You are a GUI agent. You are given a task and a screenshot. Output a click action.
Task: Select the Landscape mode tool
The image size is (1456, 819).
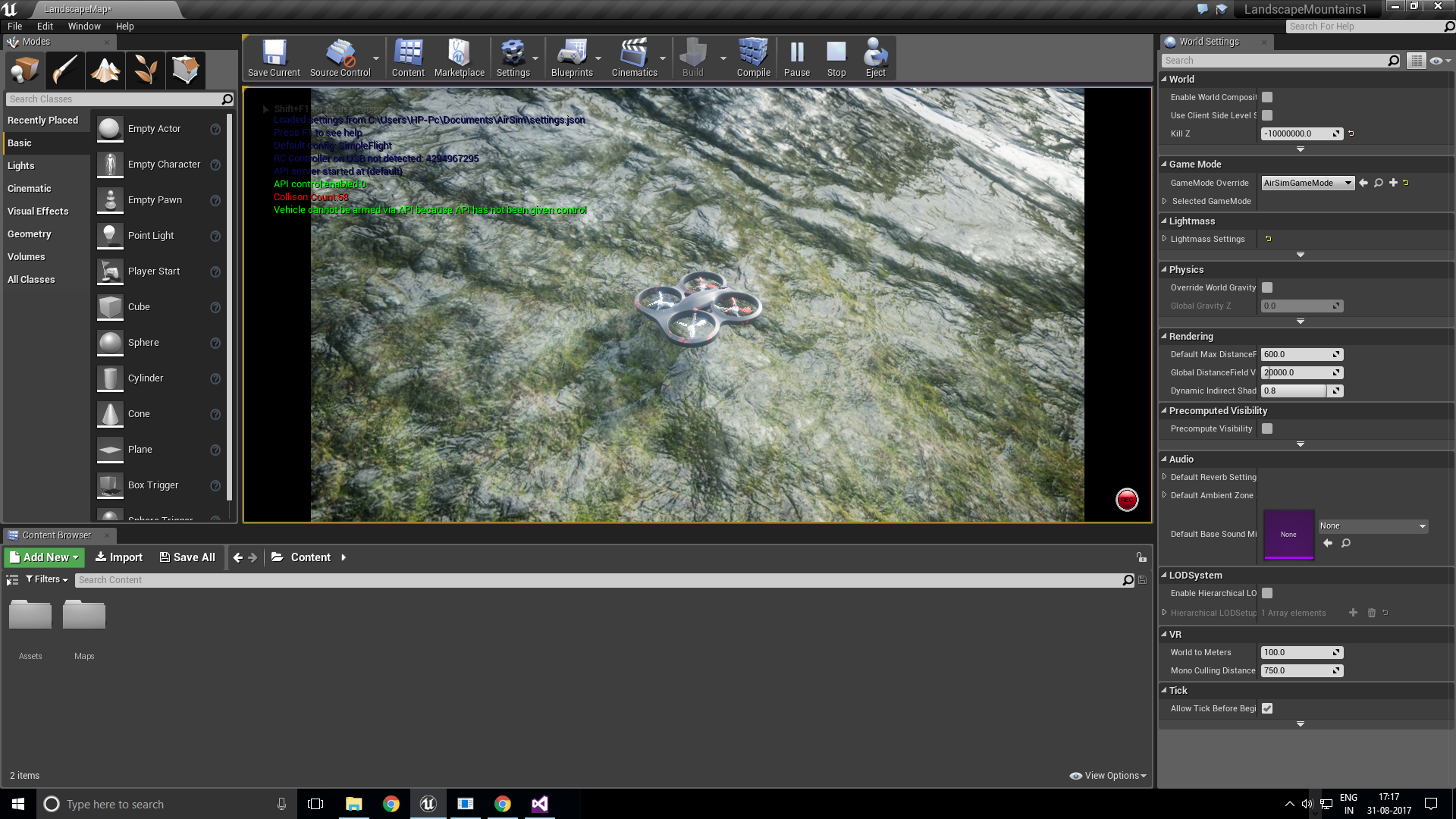click(x=105, y=70)
